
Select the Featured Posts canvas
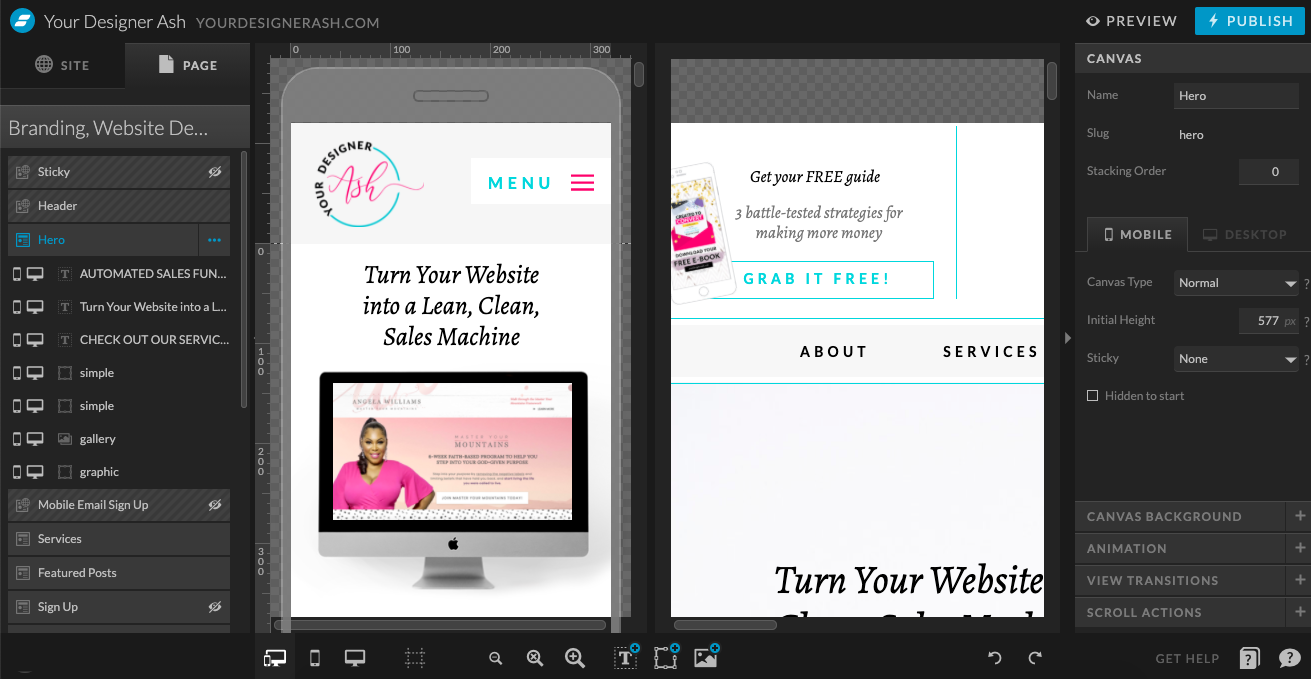[x=119, y=573]
